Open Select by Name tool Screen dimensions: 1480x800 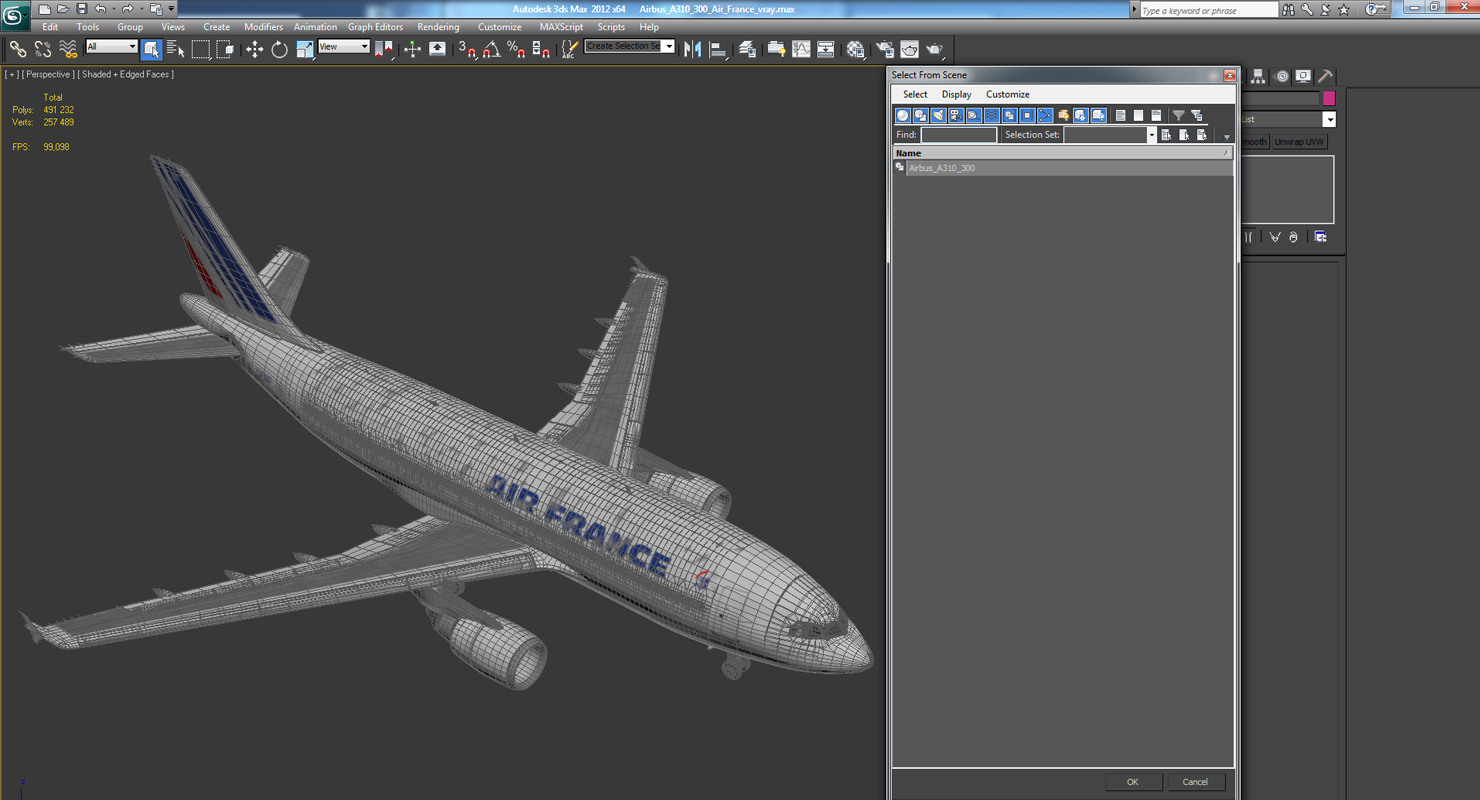[x=175, y=49]
